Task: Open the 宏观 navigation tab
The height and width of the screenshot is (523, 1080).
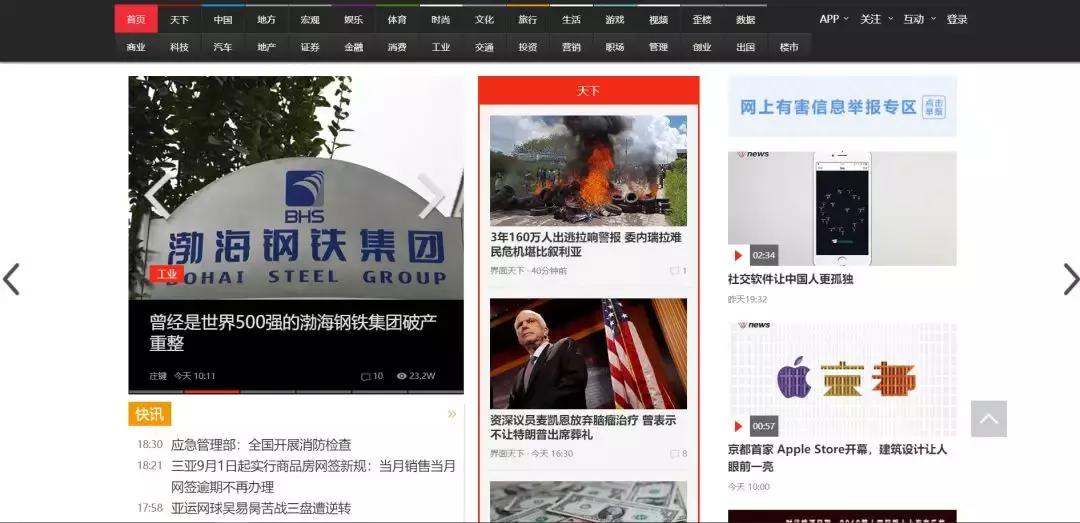Action: [310, 19]
